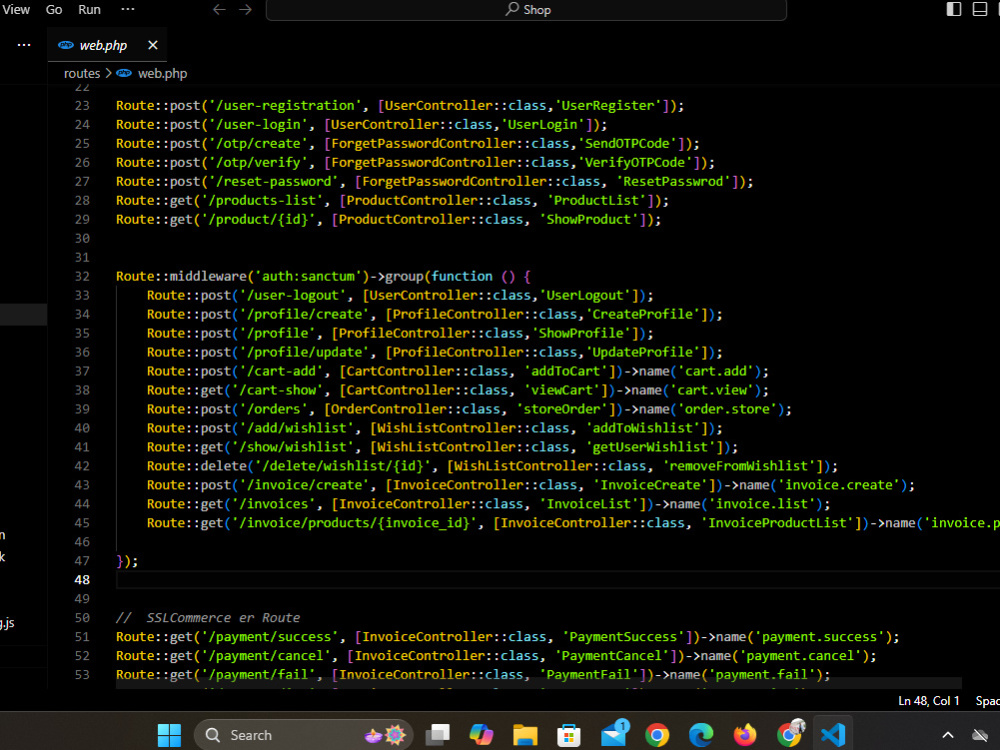Click line number 50 in the gutter
Image resolution: width=1000 pixels, height=750 pixels.
tap(82, 618)
